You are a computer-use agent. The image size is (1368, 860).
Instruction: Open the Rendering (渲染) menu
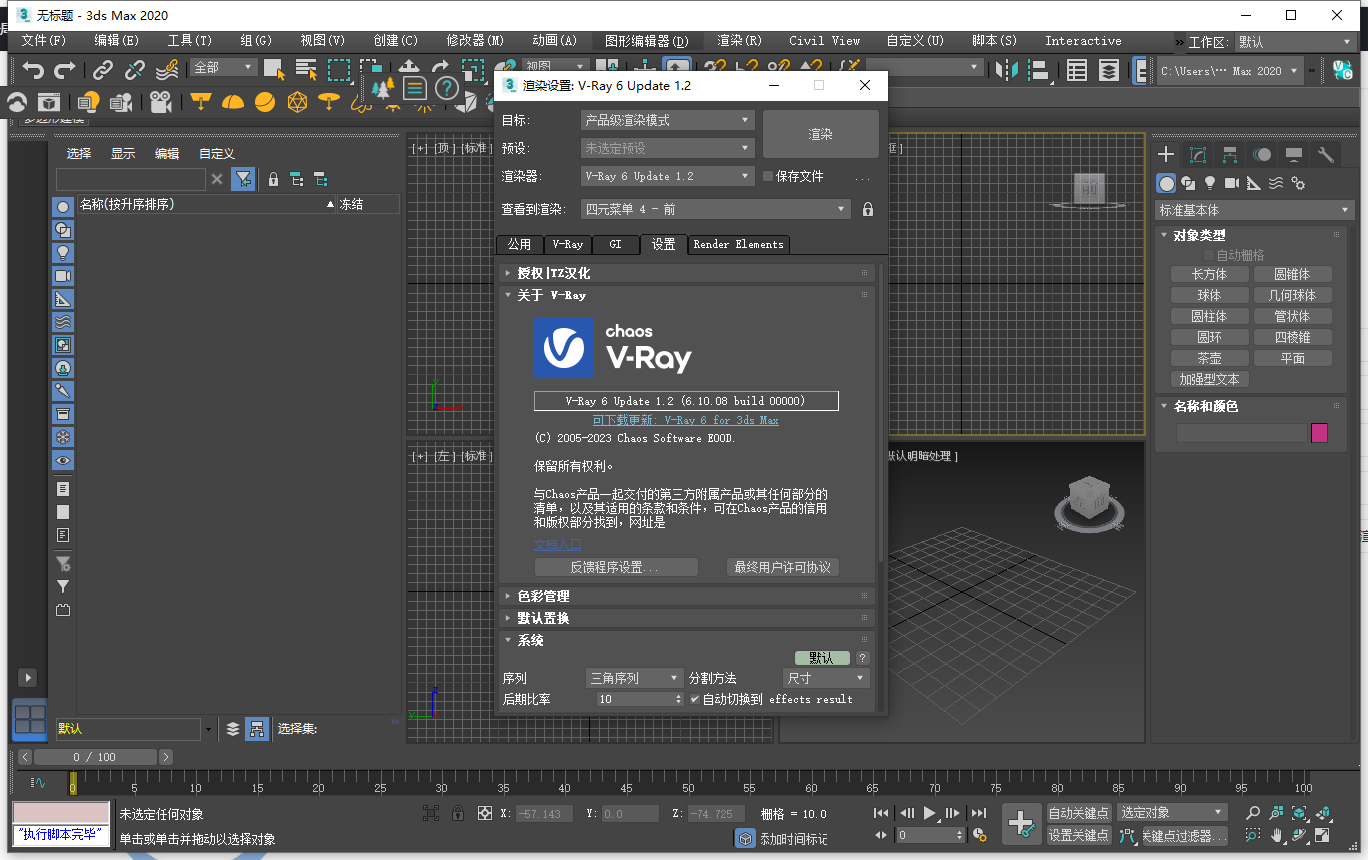click(x=739, y=41)
